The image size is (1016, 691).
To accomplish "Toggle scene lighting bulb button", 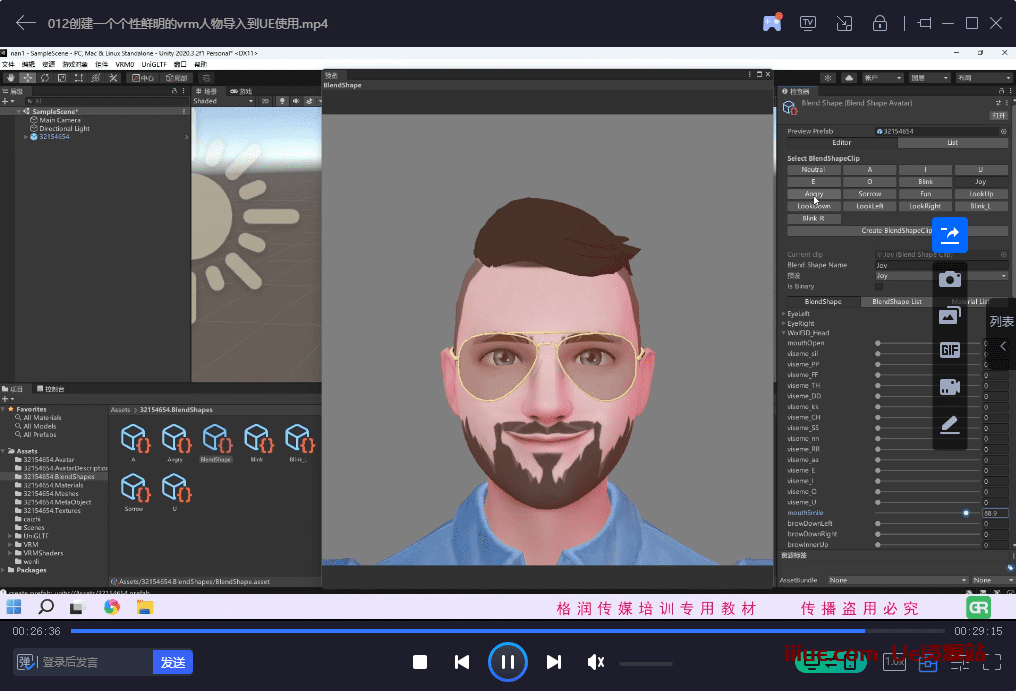I will 282,101.
